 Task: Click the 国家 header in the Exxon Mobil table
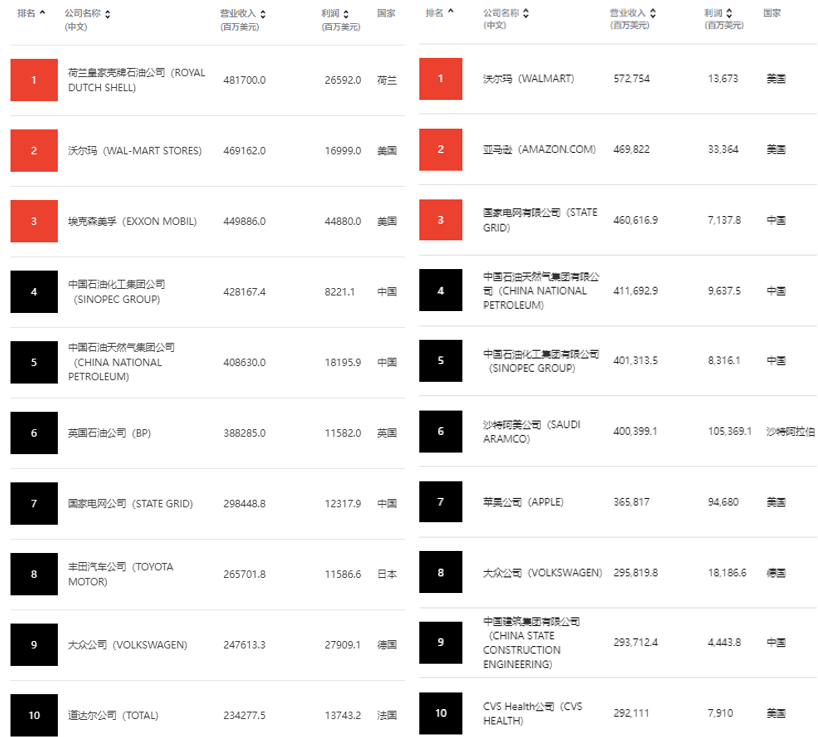[386, 14]
